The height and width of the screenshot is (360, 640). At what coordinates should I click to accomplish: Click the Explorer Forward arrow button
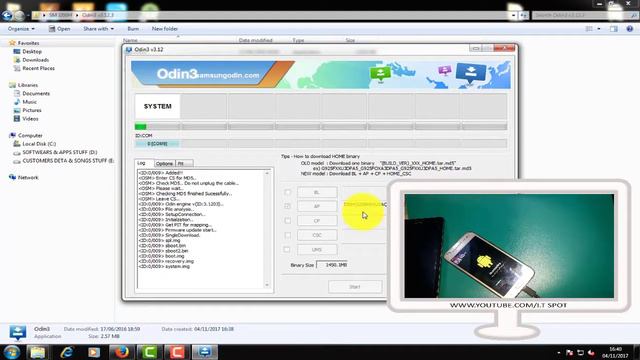point(19,16)
